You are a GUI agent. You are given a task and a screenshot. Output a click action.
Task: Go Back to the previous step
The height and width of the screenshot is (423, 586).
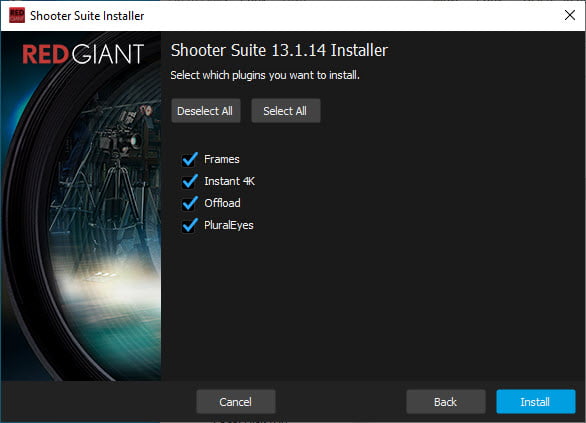(x=445, y=402)
